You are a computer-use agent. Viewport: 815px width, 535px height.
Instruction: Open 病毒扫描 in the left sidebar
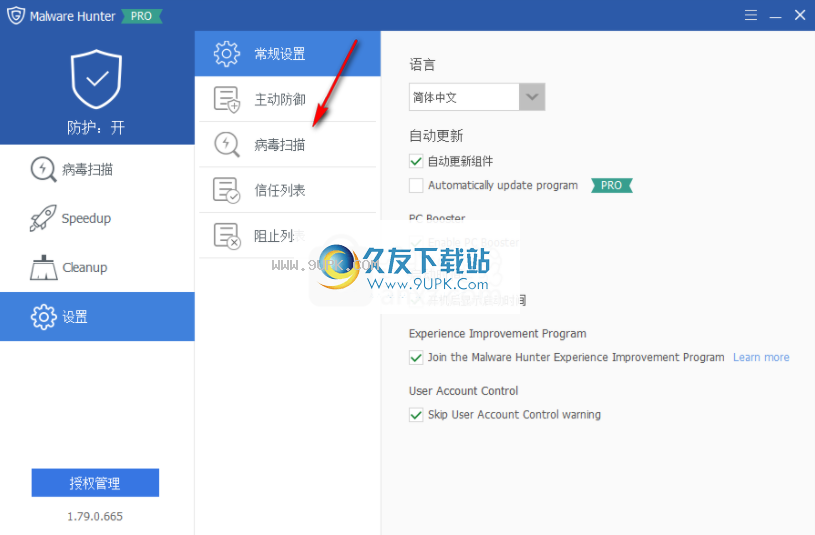(97, 169)
